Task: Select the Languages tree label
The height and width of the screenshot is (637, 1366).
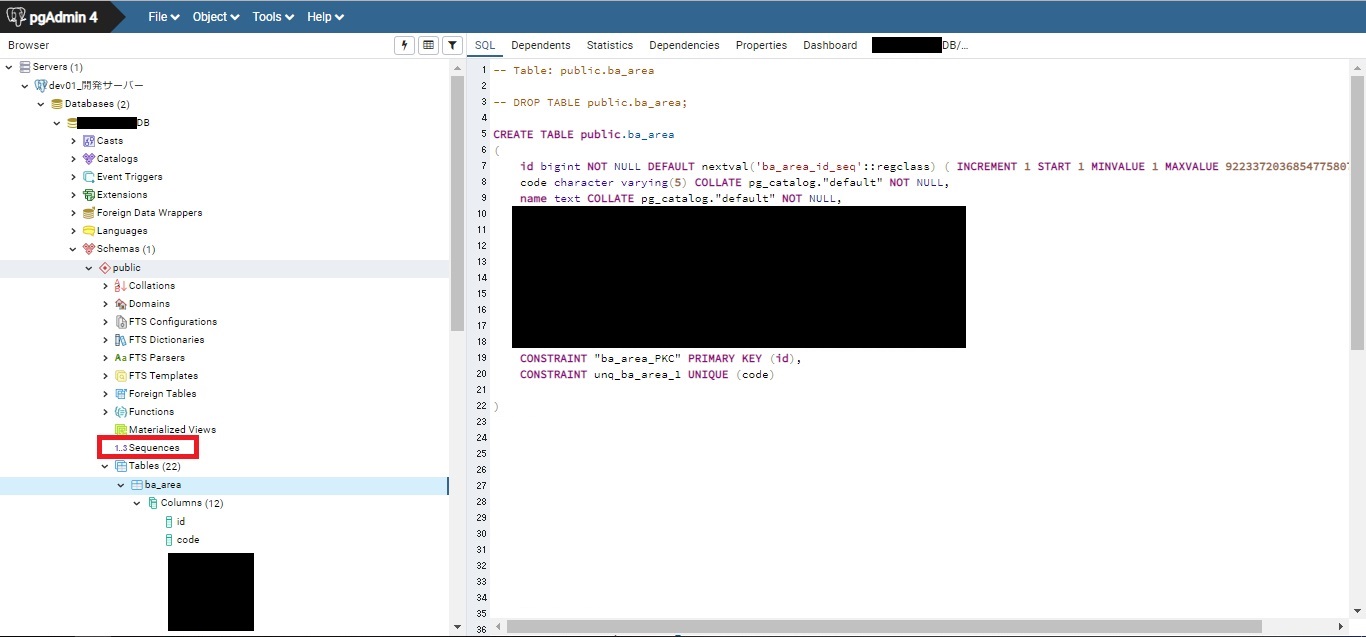Action: click(124, 231)
